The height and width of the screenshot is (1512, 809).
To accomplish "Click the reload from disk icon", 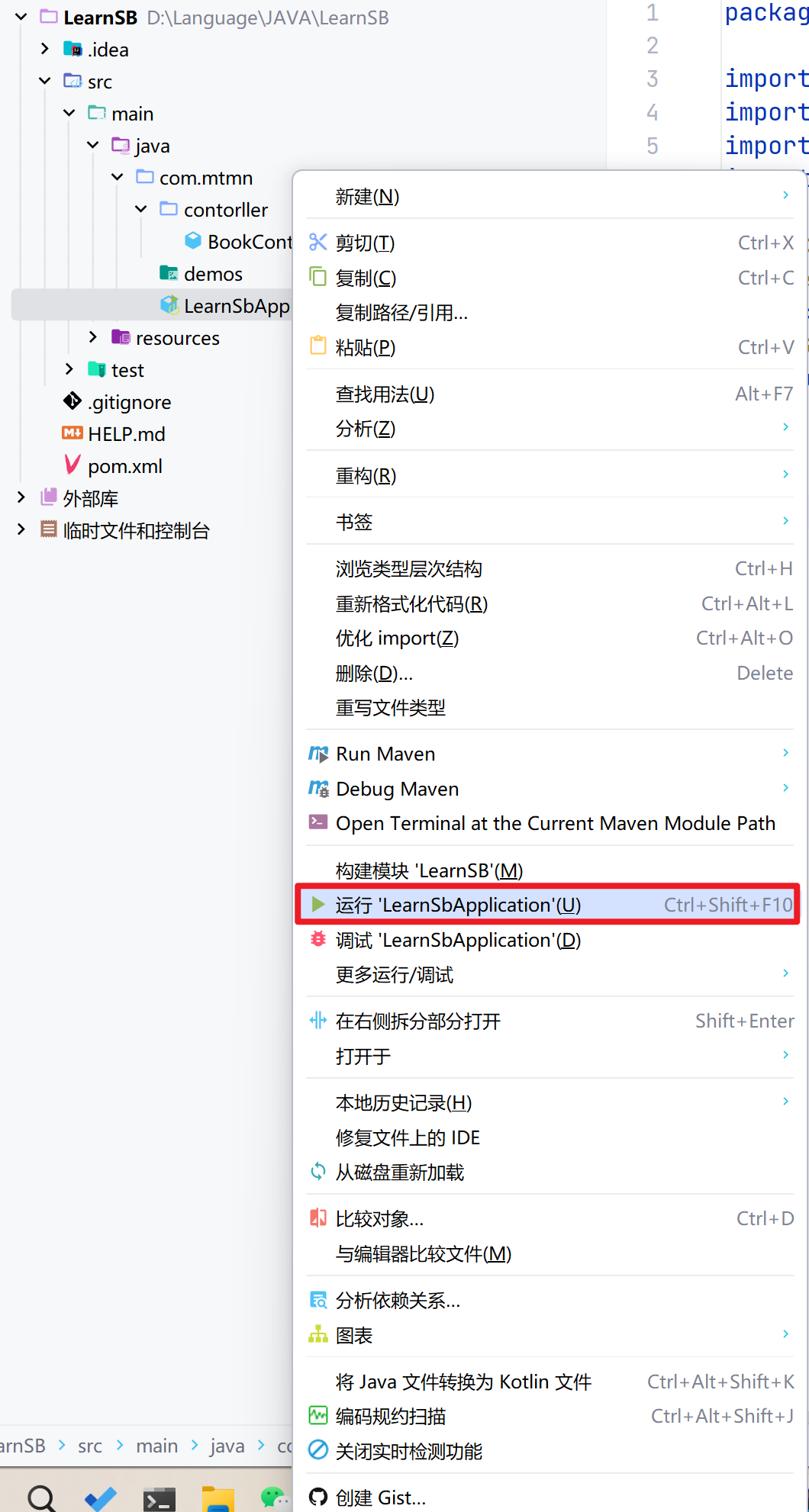I will tap(317, 1172).
